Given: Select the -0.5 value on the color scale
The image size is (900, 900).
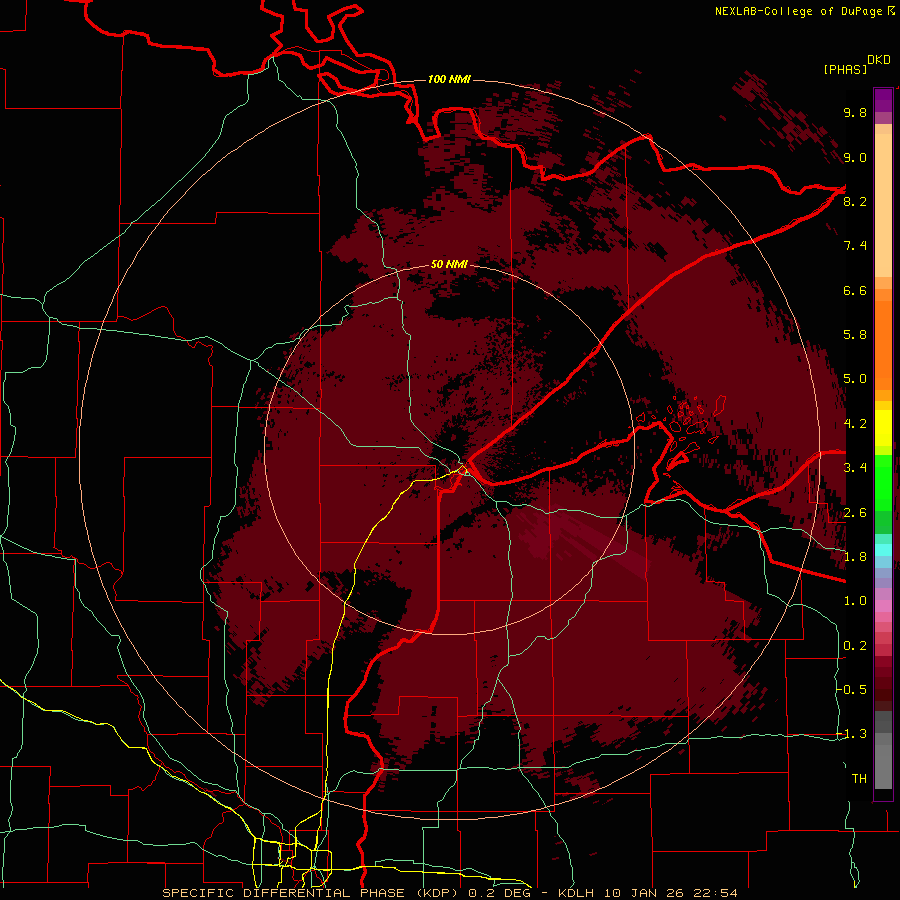Looking at the screenshot, I should click(852, 690).
